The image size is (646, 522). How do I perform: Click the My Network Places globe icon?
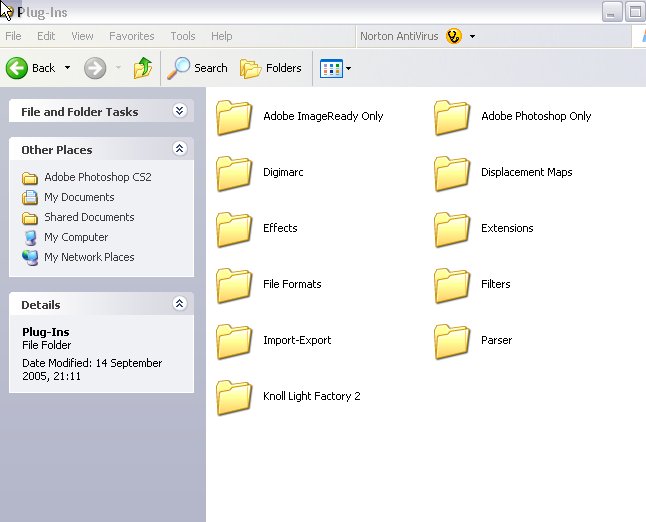[x=30, y=258]
